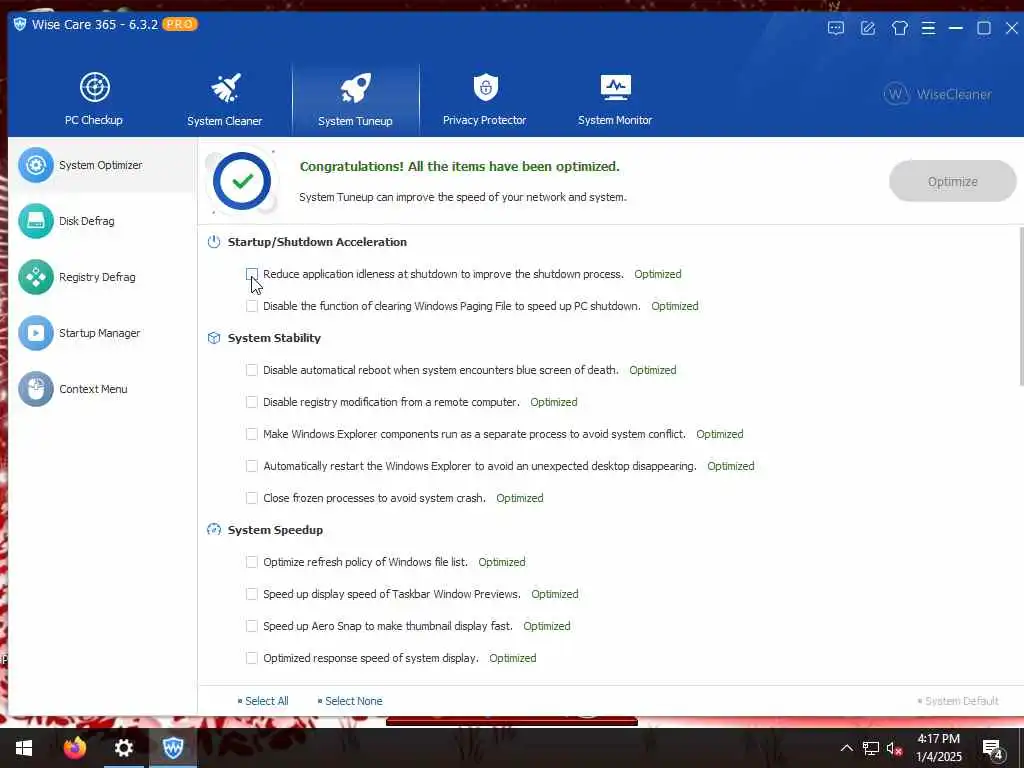Select Context Menu in the sidebar
This screenshot has width=1024, height=768.
coord(103,389)
